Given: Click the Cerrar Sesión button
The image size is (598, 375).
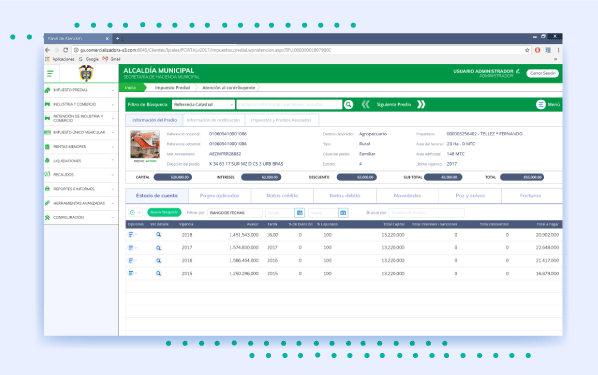Looking at the screenshot, I should (x=542, y=73).
